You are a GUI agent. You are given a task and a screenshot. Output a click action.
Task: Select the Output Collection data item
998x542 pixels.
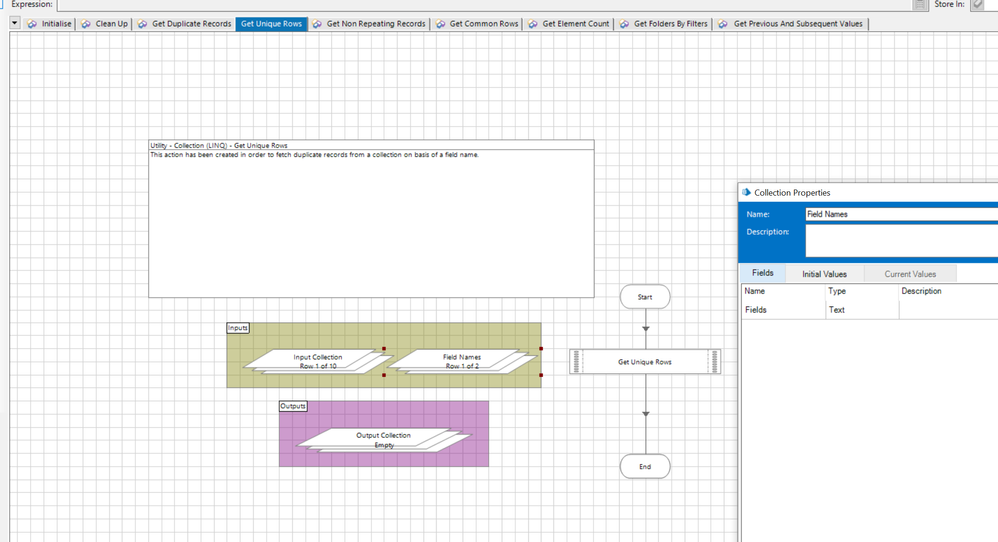pyautogui.click(x=383, y=440)
